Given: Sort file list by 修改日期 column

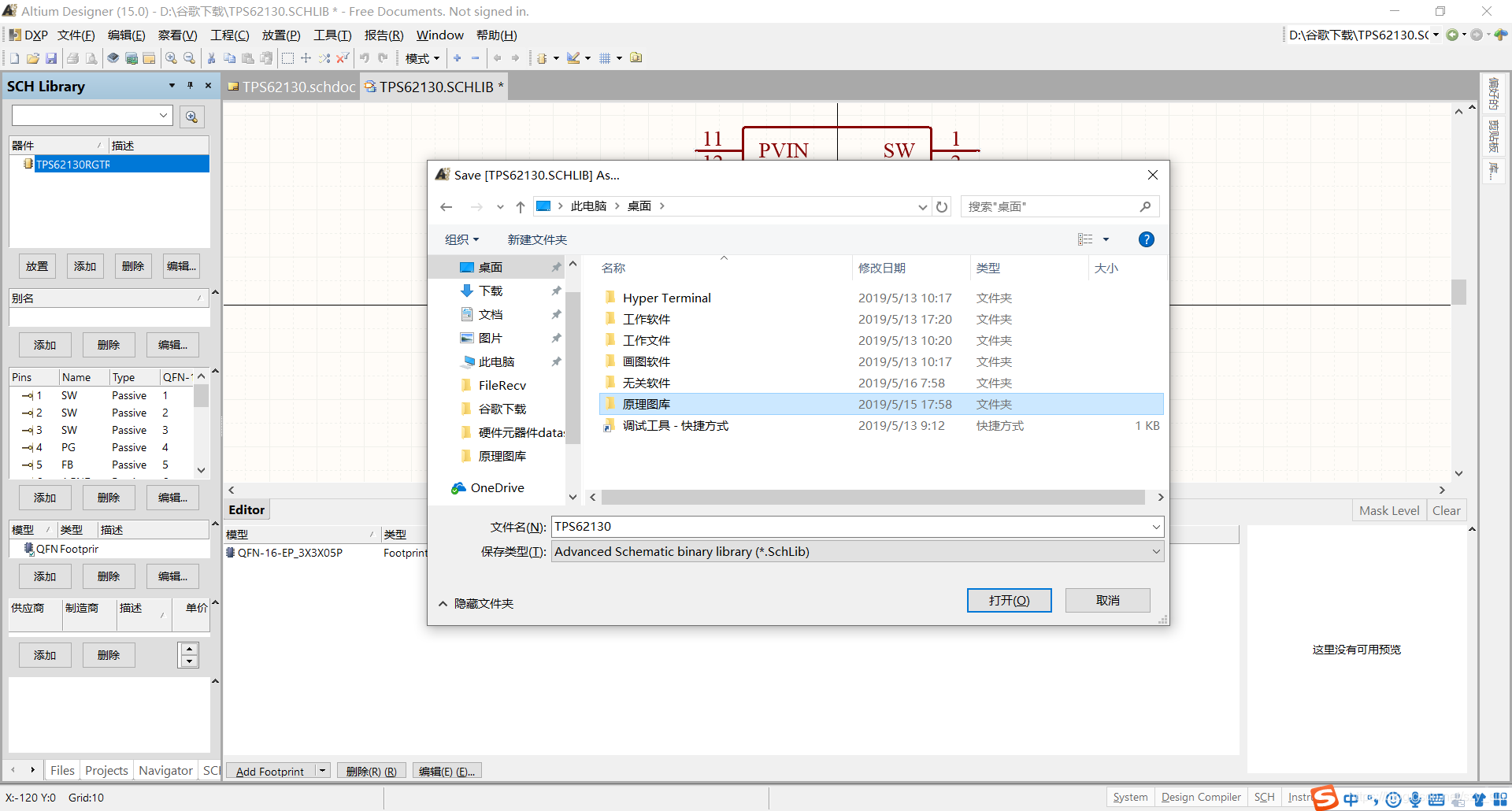Looking at the screenshot, I should tap(882, 268).
